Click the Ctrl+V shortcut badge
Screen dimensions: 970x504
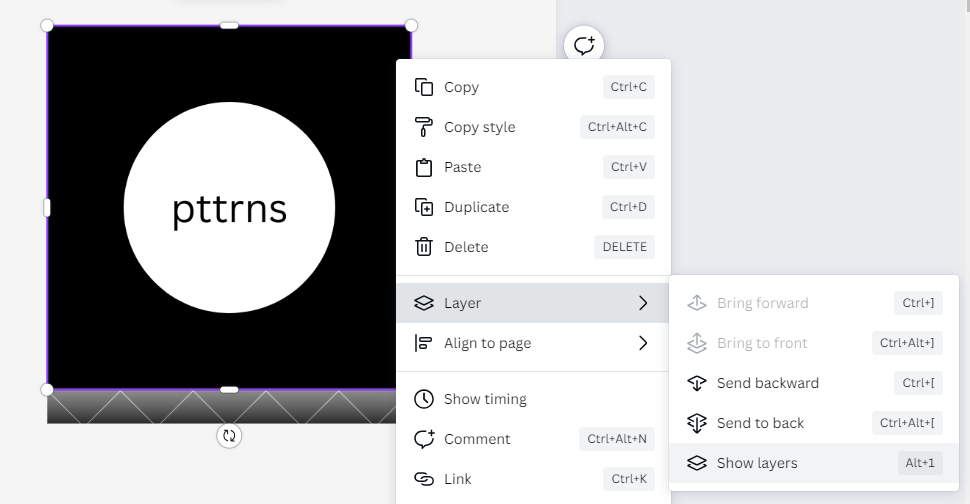coord(629,167)
